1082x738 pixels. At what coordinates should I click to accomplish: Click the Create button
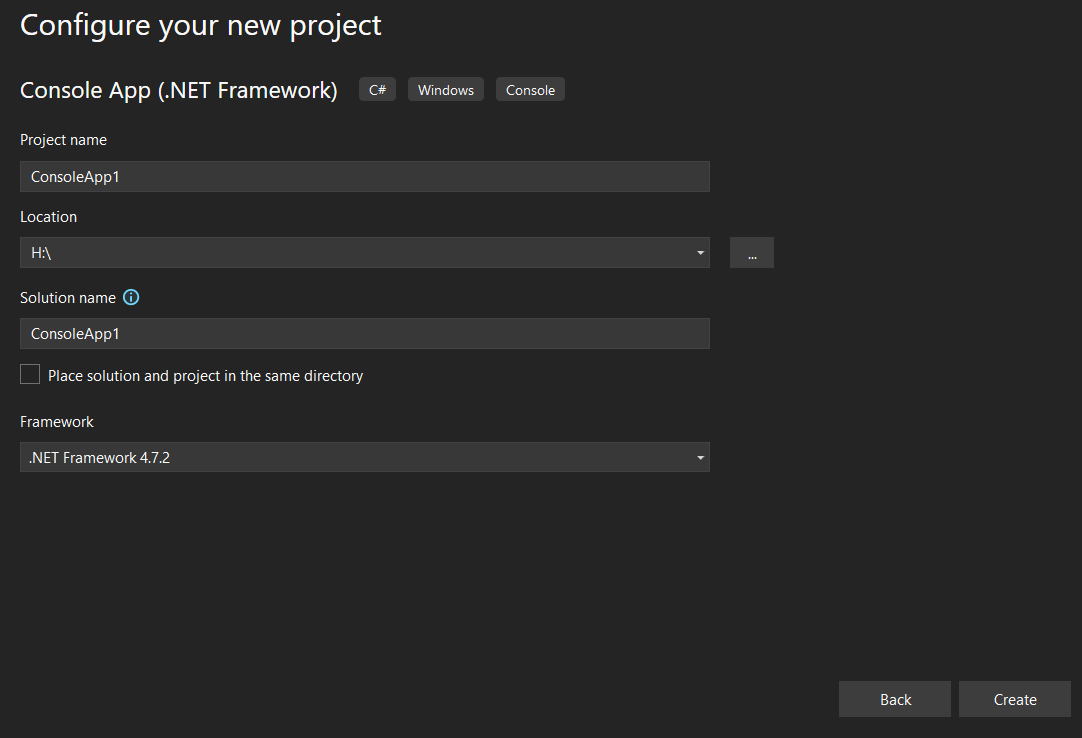coord(1015,700)
